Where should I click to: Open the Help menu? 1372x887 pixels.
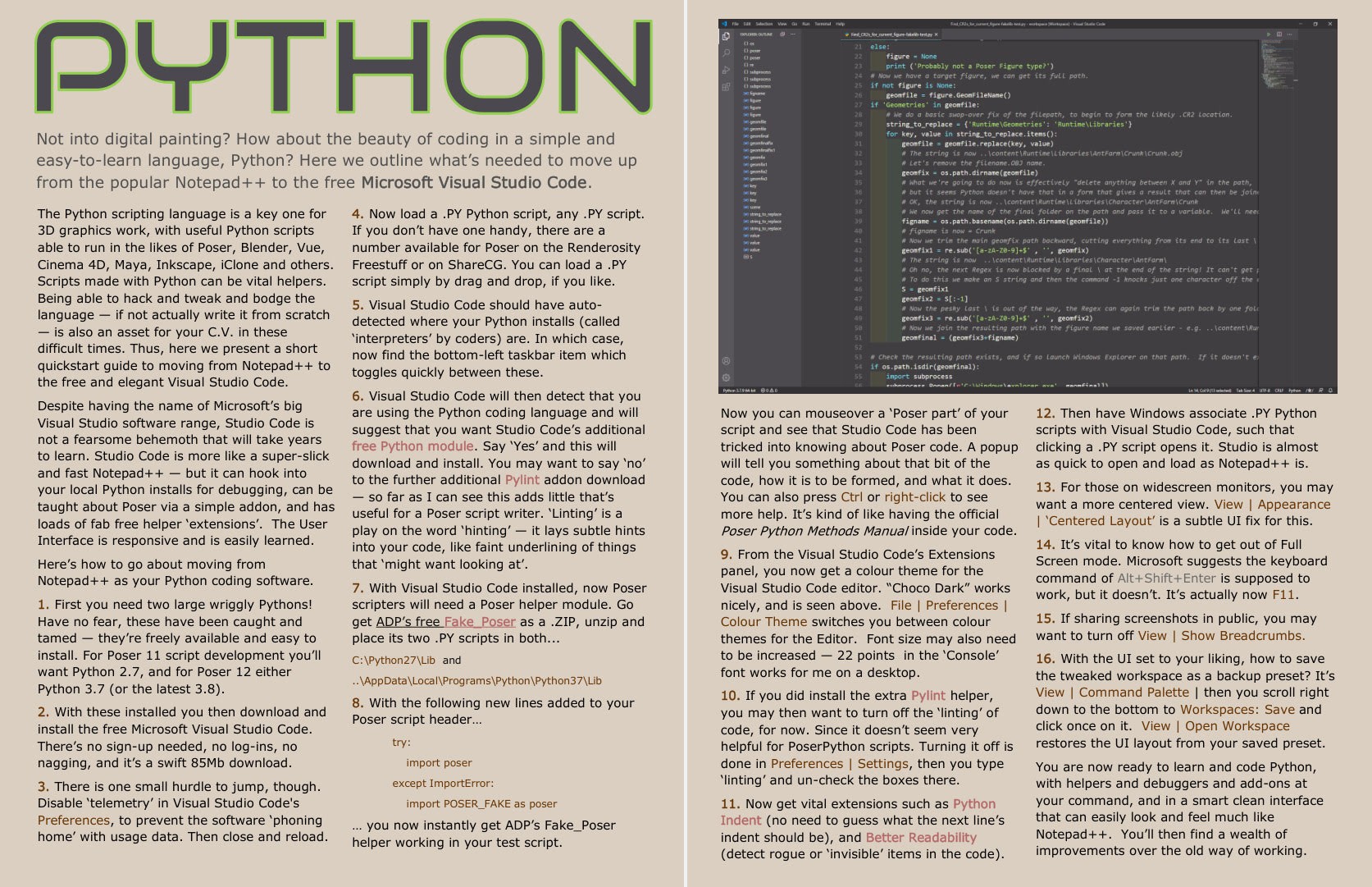click(x=840, y=24)
